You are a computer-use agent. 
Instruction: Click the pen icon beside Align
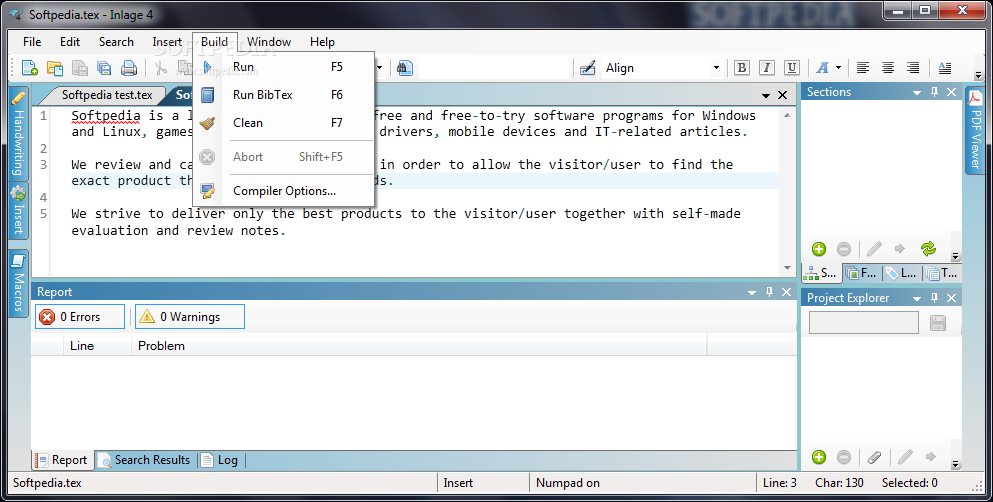588,68
